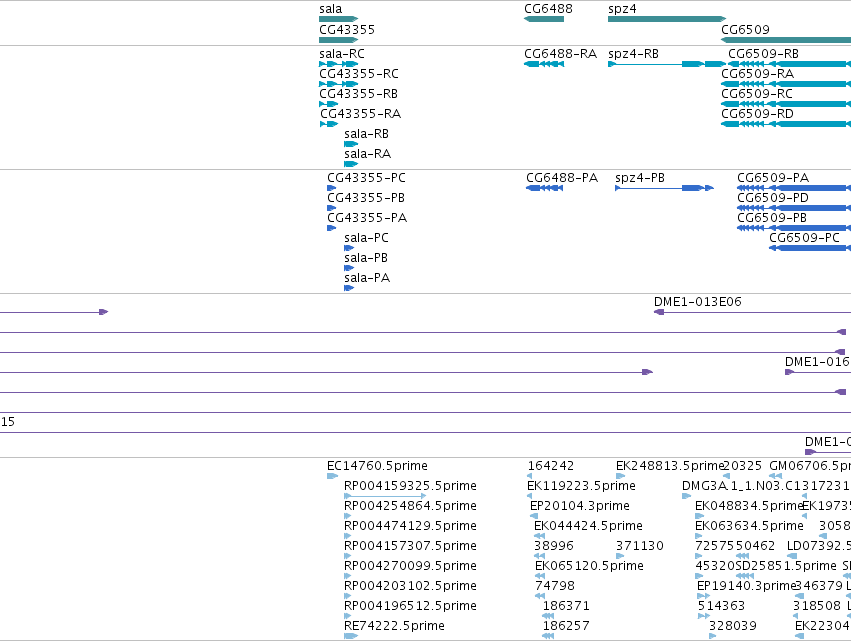
Task: Select the CG6509-PA protein feature
Action: coord(794,188)
